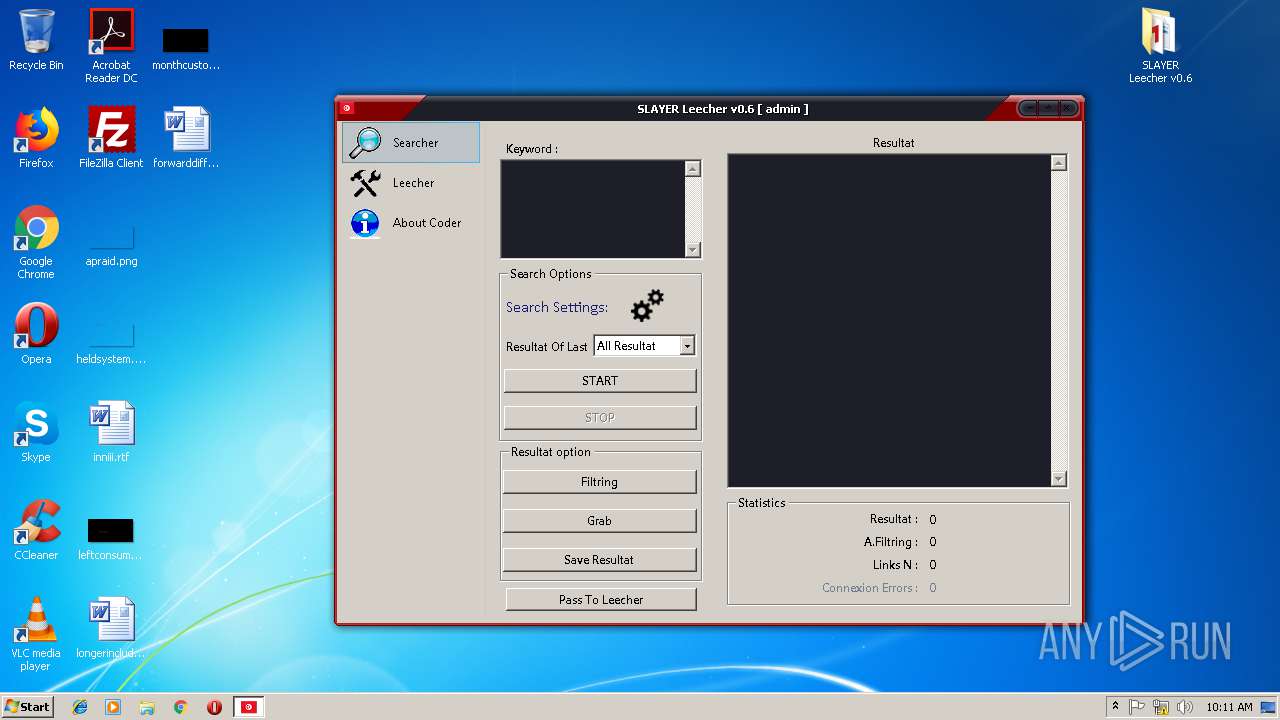Close the SLAYER Leecher window
This screenshot has height=720, width=1280.
(x=1067, y=108)
